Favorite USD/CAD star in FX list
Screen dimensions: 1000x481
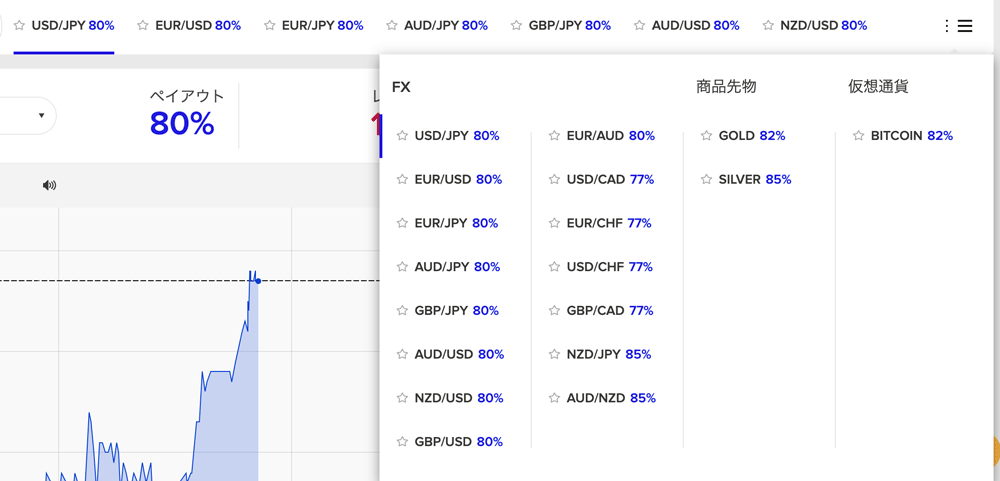[x=554, y=179]
